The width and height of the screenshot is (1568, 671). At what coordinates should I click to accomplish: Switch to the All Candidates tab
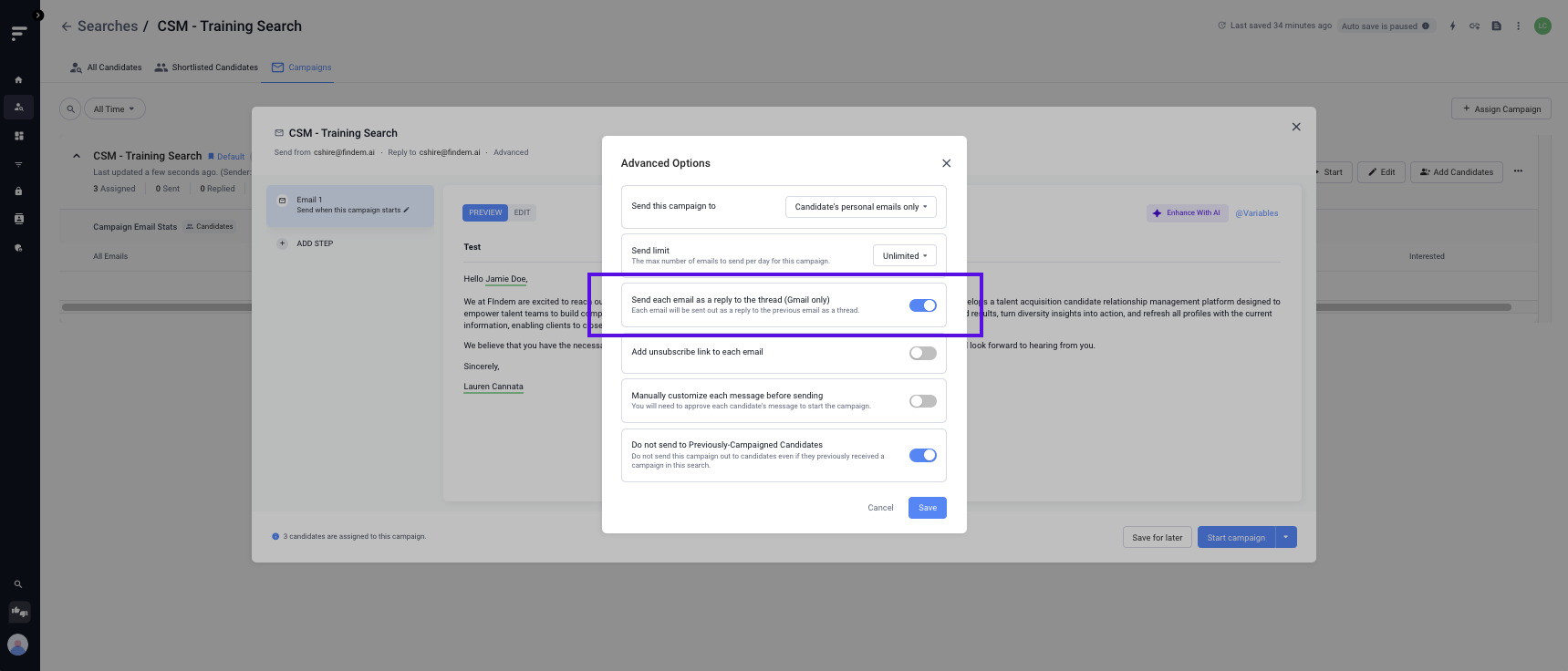click(x=106, y=67)
